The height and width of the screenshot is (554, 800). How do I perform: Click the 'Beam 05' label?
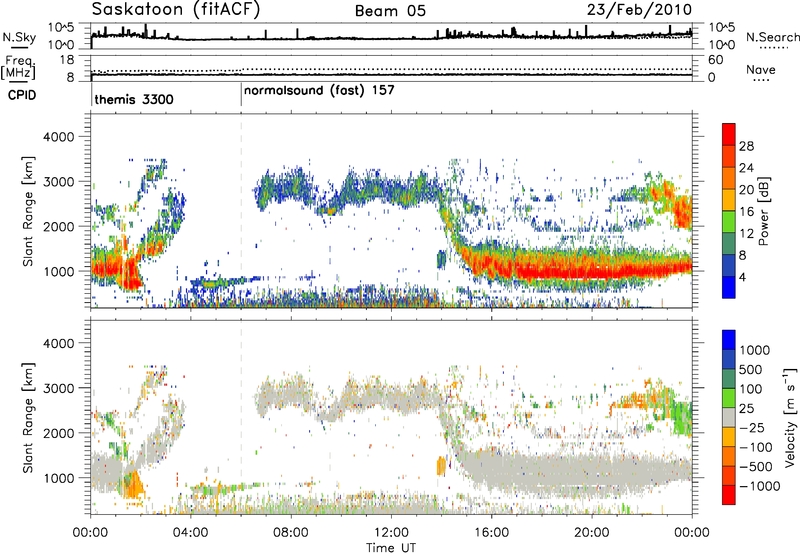(390, 11)
